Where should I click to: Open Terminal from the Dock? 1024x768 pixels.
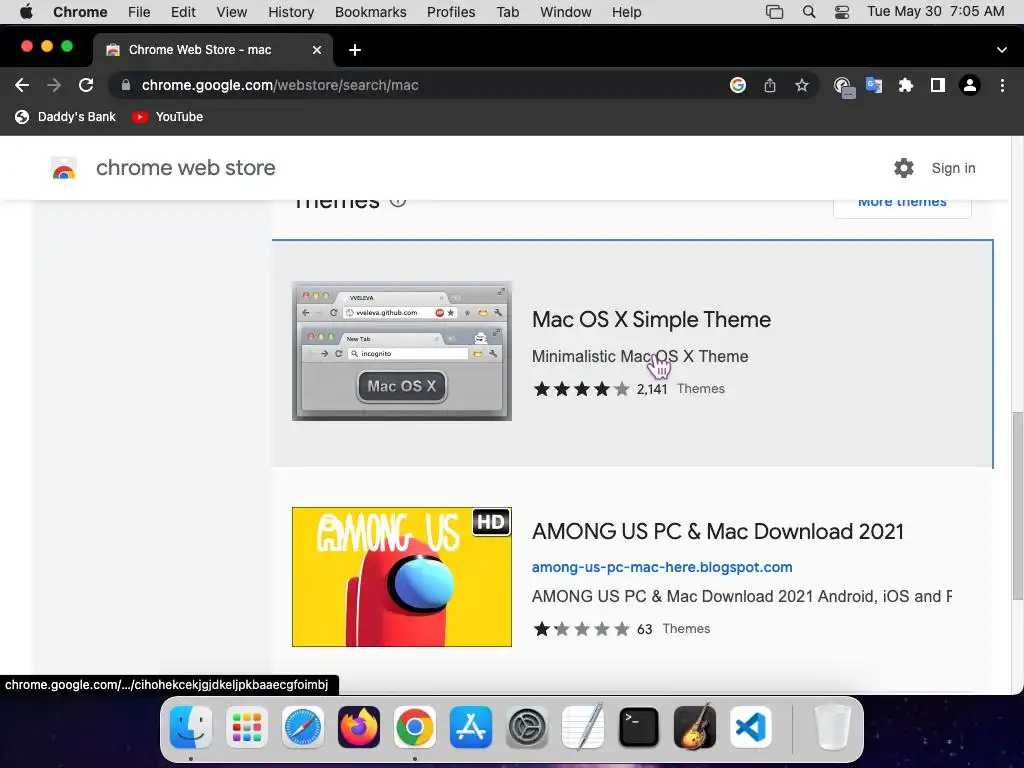click(639, 727)
